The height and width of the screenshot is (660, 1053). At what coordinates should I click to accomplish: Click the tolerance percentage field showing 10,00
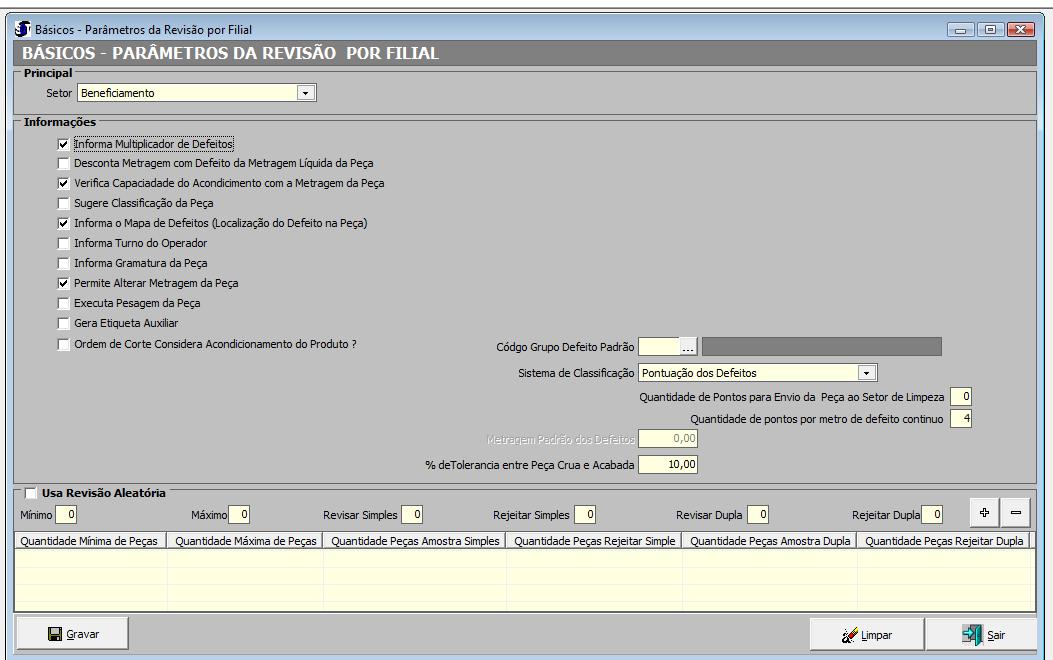coord(667,465)
